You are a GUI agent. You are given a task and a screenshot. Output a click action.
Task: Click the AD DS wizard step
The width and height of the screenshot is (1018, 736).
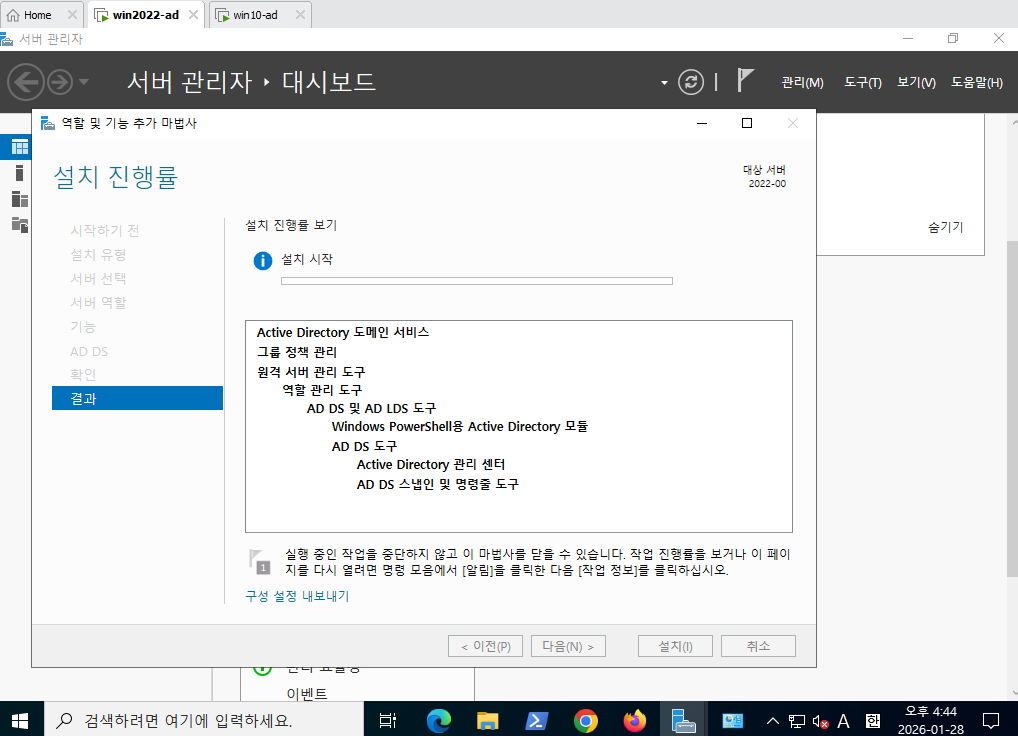[x=89, y=351]
